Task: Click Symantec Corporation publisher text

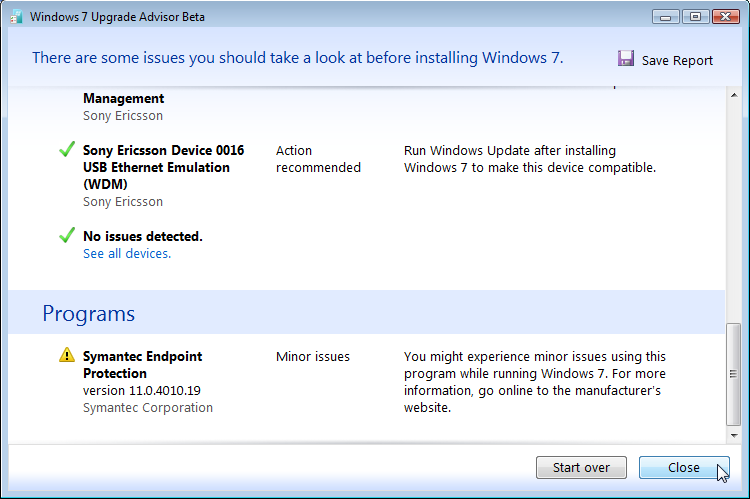Action: pyautogui.click(x=148, y=408)
